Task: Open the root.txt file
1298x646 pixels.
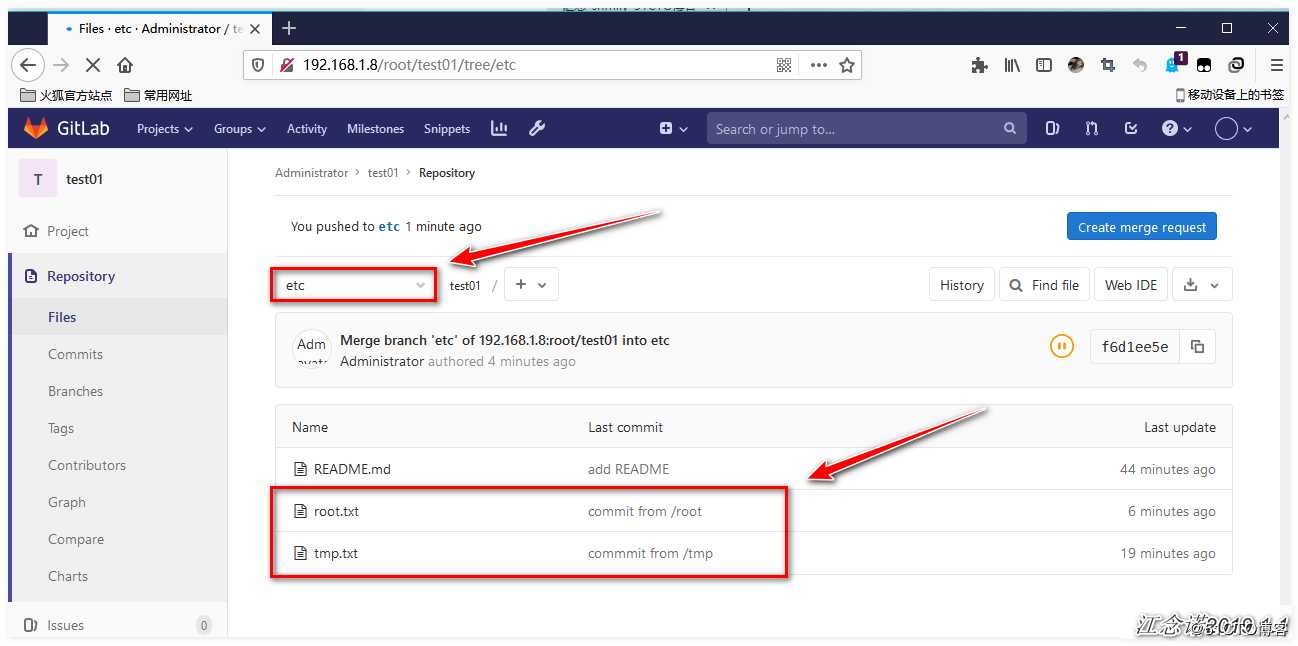Action: (x=336, y=511)
